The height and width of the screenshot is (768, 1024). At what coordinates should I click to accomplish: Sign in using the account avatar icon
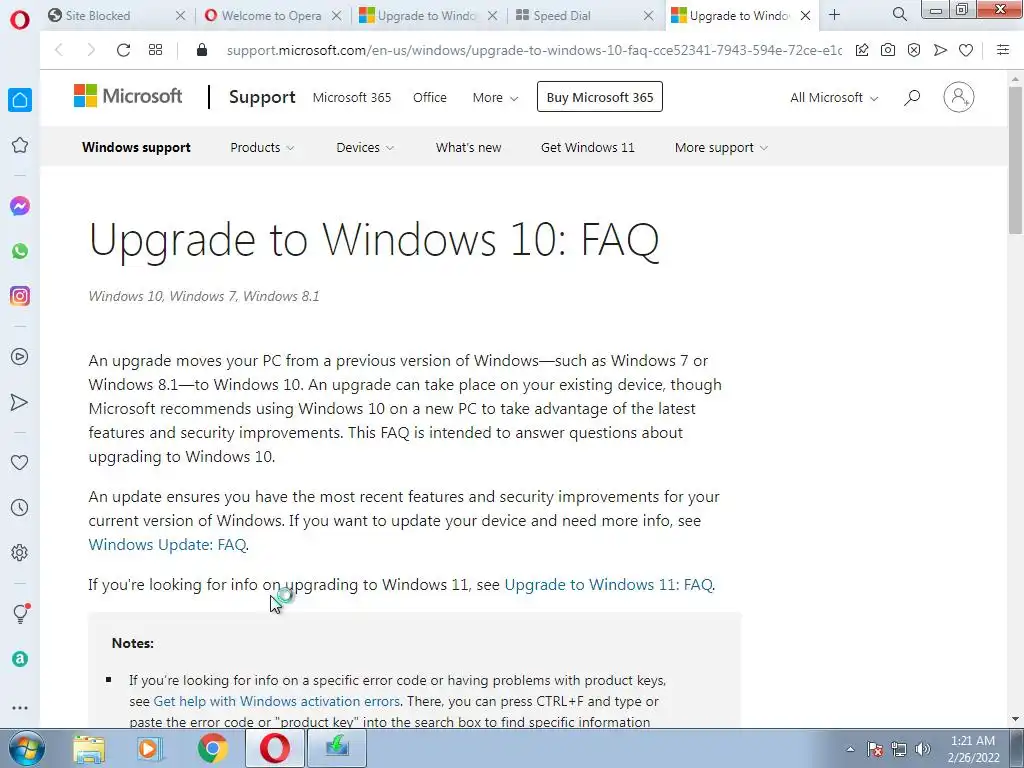tap(959, 97)
